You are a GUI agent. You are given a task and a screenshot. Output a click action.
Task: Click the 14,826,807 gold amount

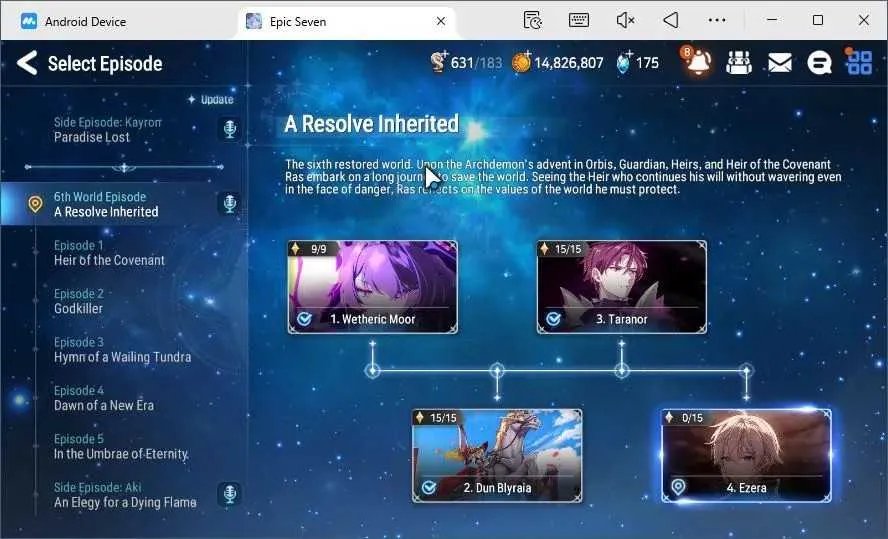(569, 63)
